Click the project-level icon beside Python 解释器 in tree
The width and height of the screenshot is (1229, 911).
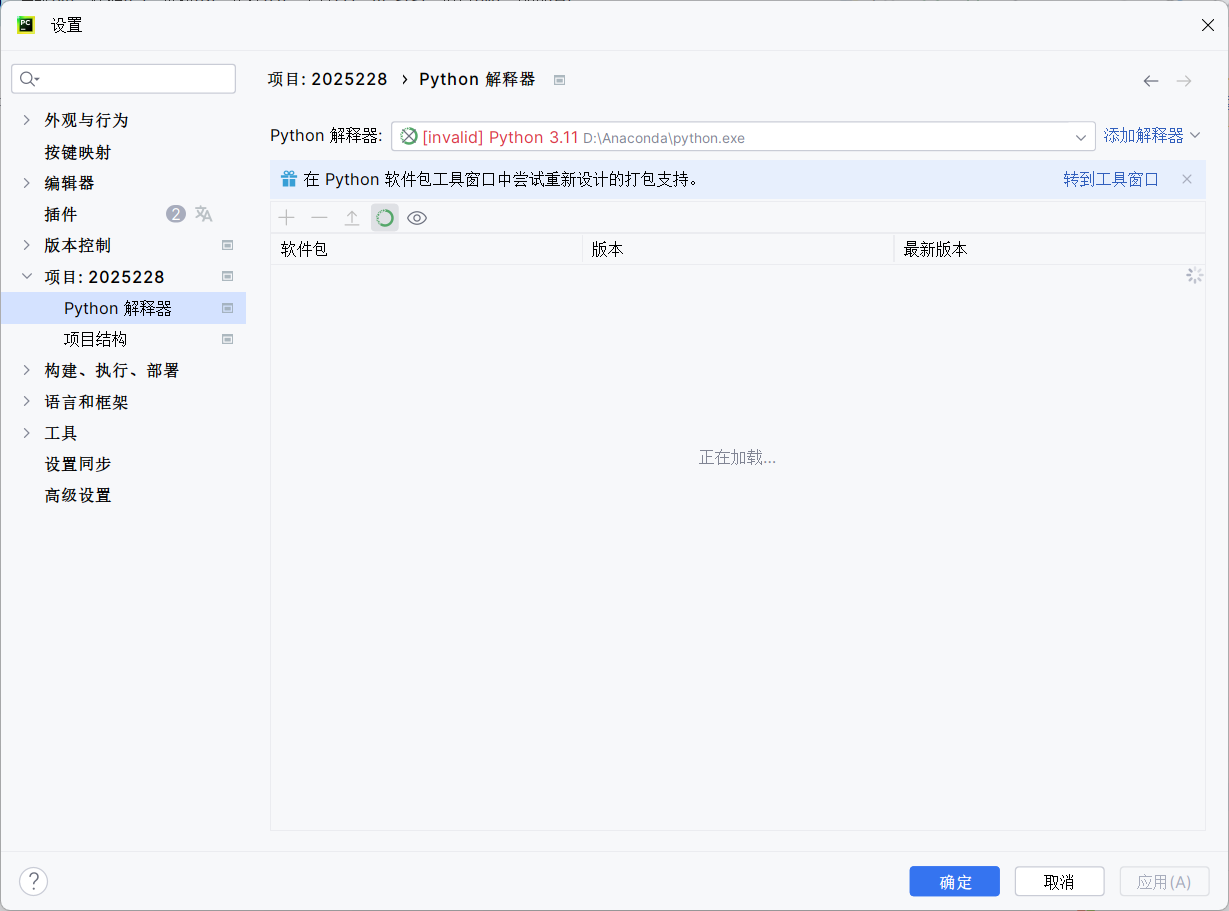pyautogui.click(x=228, y=308)
